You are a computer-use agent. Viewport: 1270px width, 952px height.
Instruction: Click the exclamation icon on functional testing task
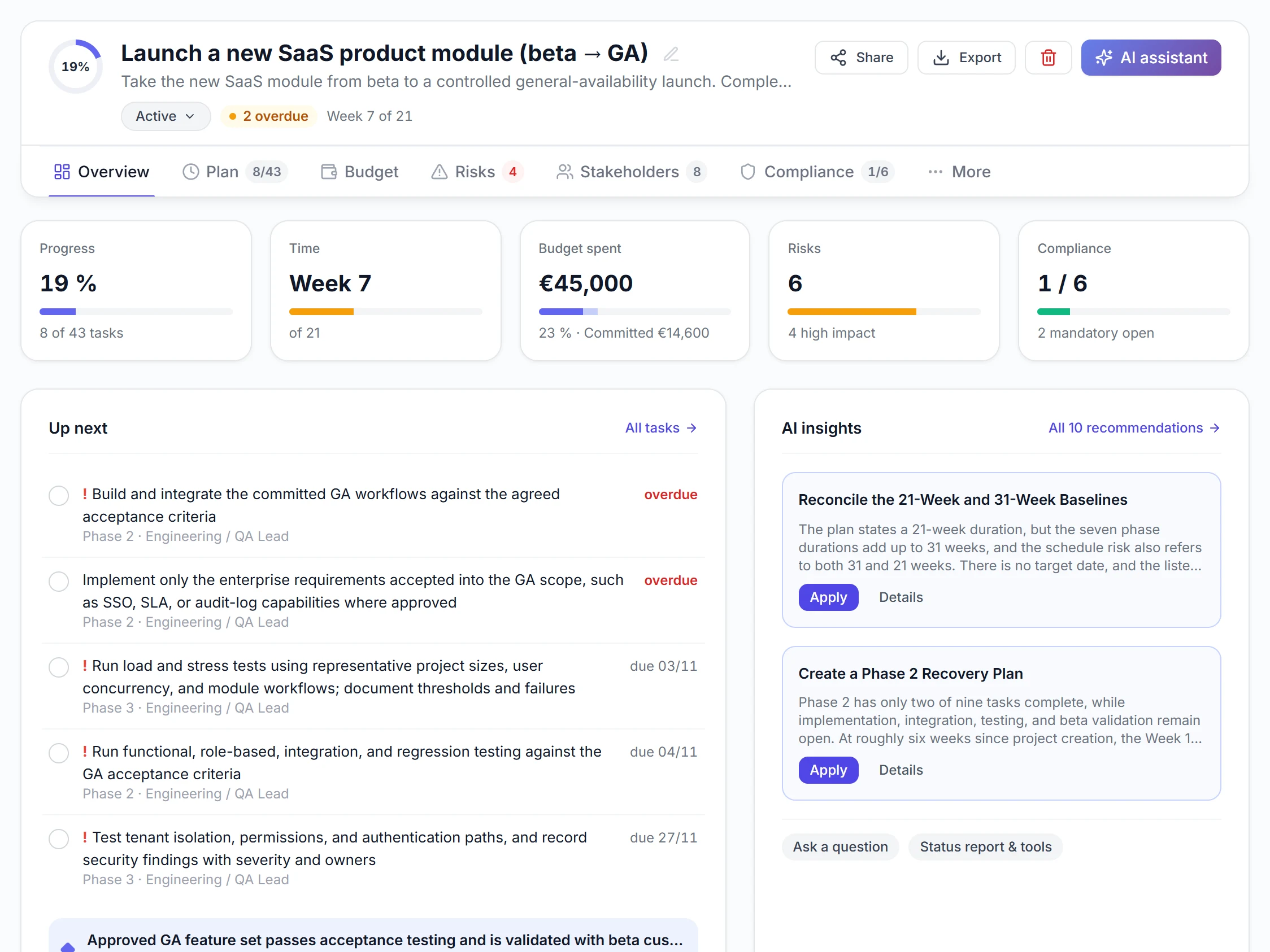coord(85,751)
